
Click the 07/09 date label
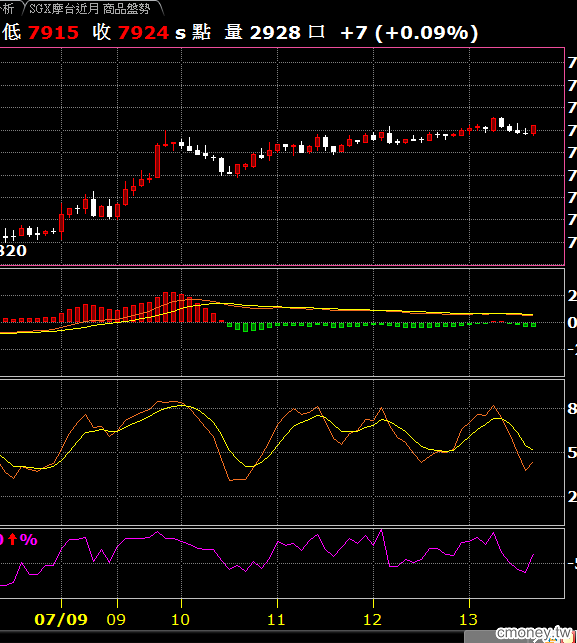click(x=61, y=619)
